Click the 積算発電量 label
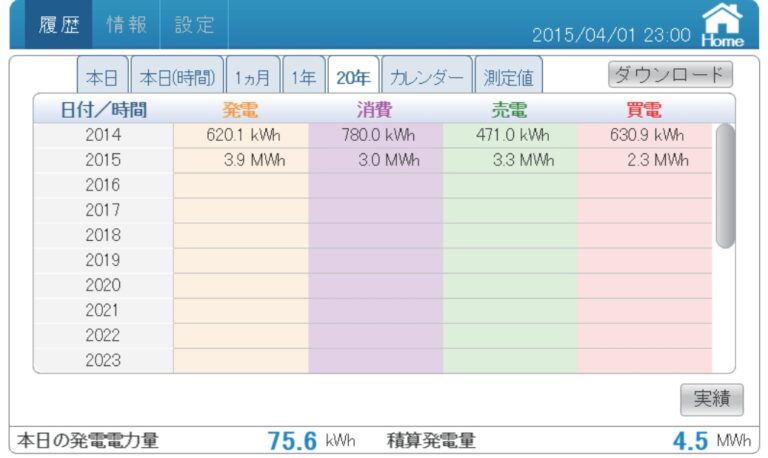 coord(431,440)
